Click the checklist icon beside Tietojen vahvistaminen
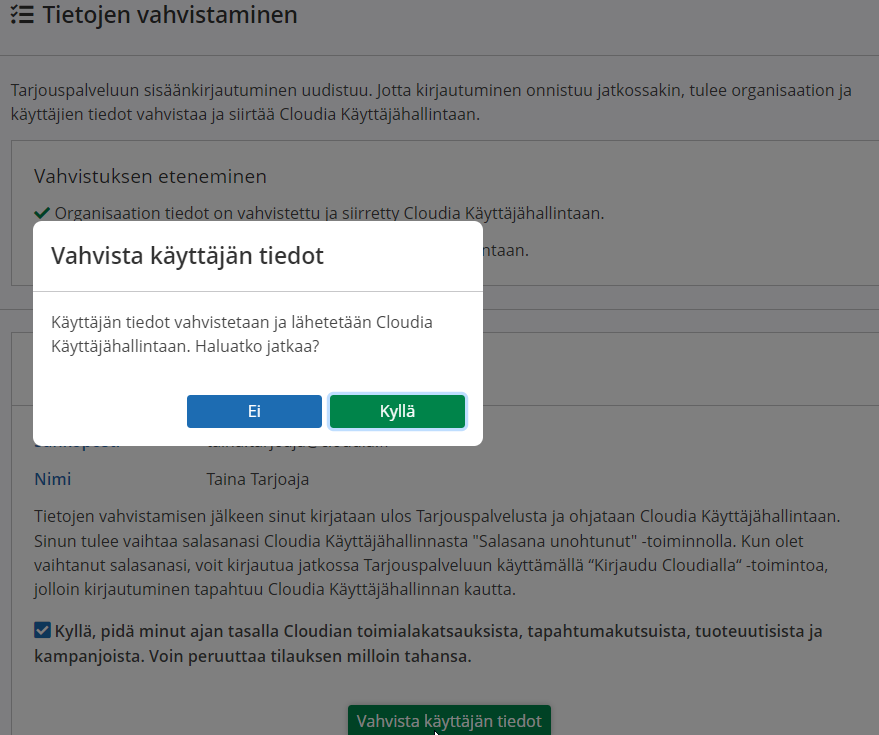 [x=22, y=15]
